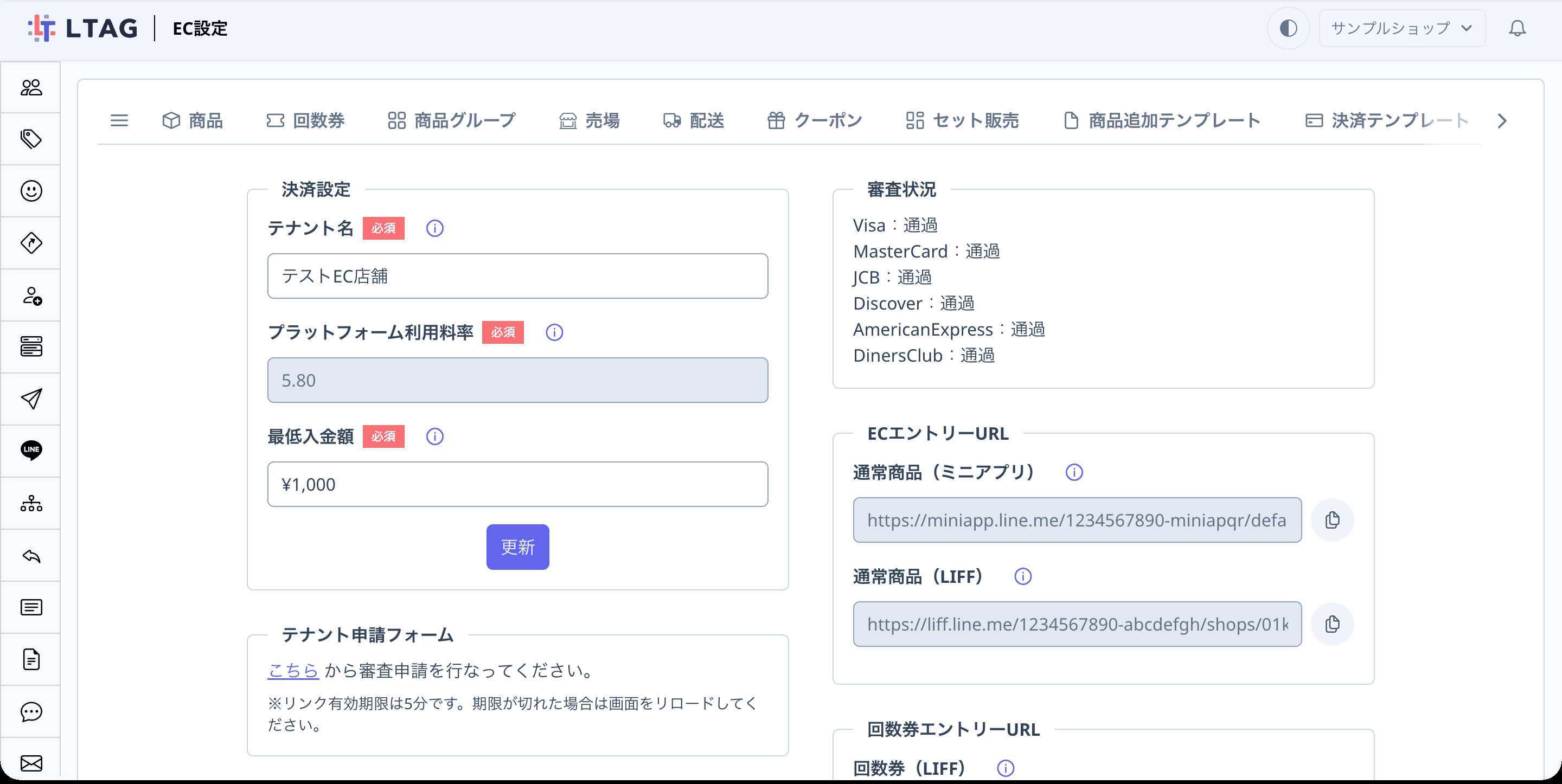Click the disabled 5.80 rate field
The height and width of the screenshot is (784, 1562).
pos(518,380)
